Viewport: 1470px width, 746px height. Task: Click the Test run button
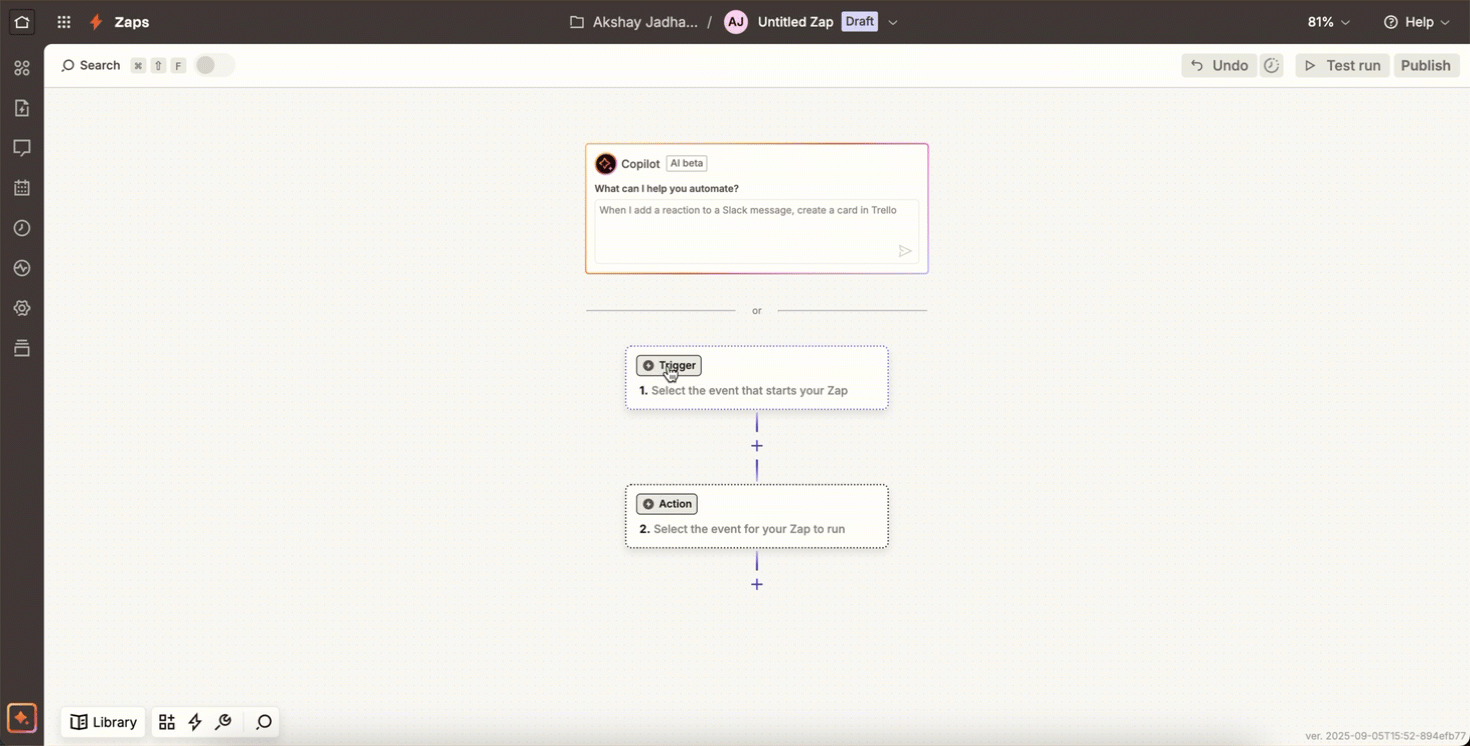[x=1343, y=65]
